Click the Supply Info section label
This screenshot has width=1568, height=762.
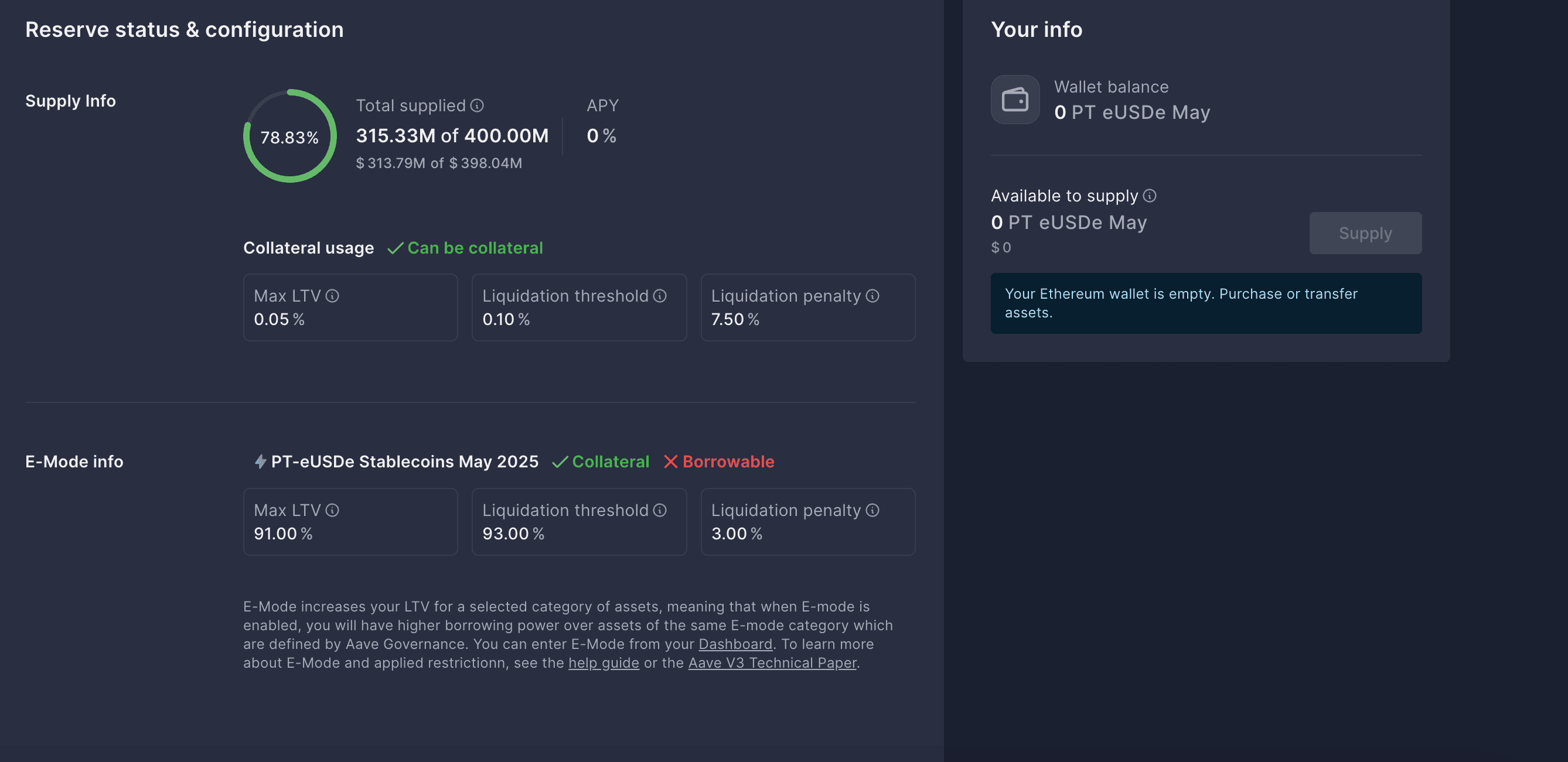71,100
